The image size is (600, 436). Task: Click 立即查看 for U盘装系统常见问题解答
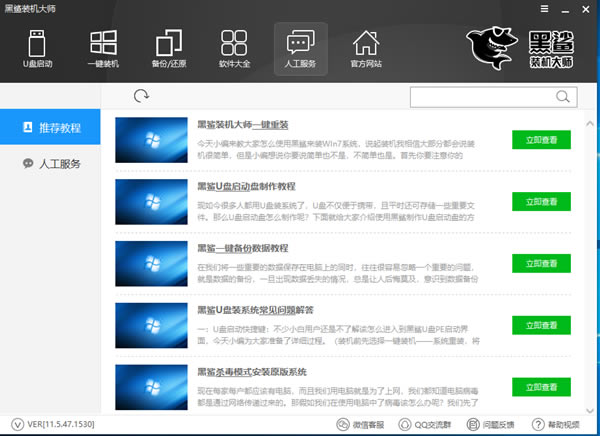click(x=541, y=325)
